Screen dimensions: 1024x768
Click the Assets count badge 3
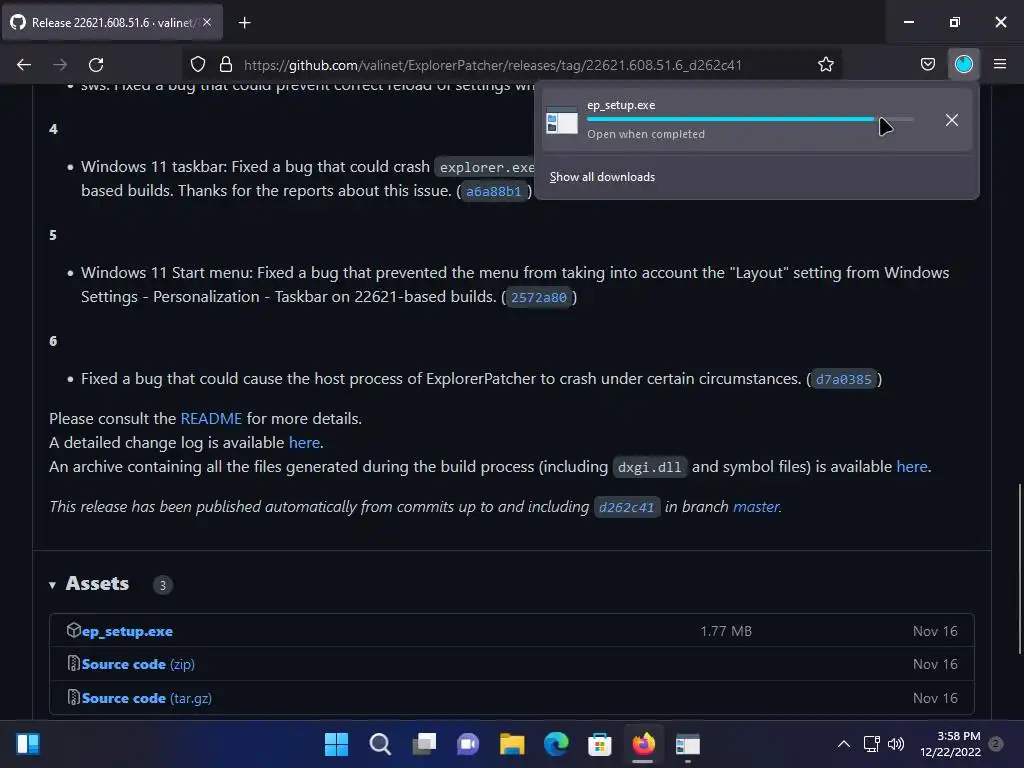point(163,585)
